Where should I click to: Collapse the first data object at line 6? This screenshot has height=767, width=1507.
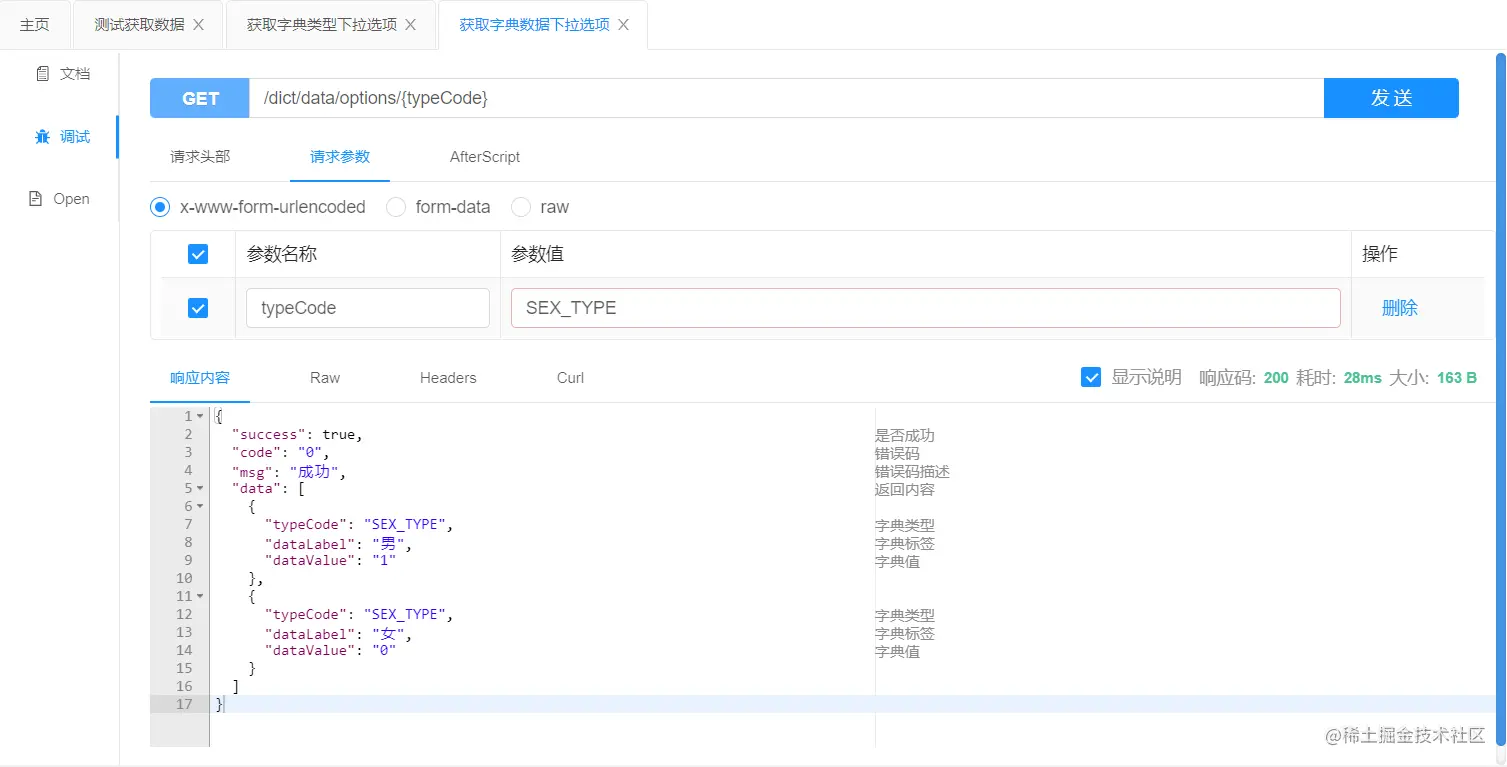[x=200, y=506]
